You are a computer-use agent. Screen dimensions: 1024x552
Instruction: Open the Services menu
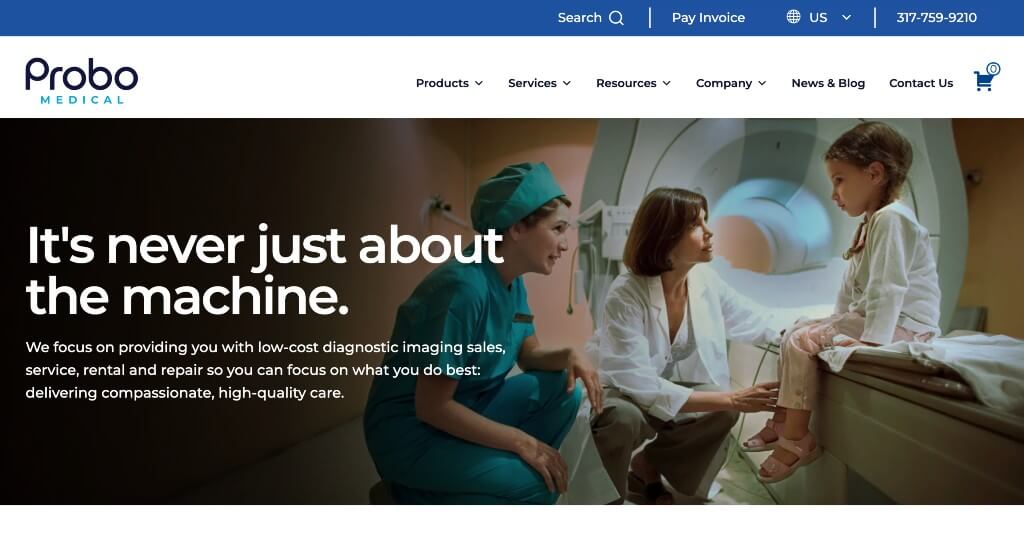click(x=532, y=83)
